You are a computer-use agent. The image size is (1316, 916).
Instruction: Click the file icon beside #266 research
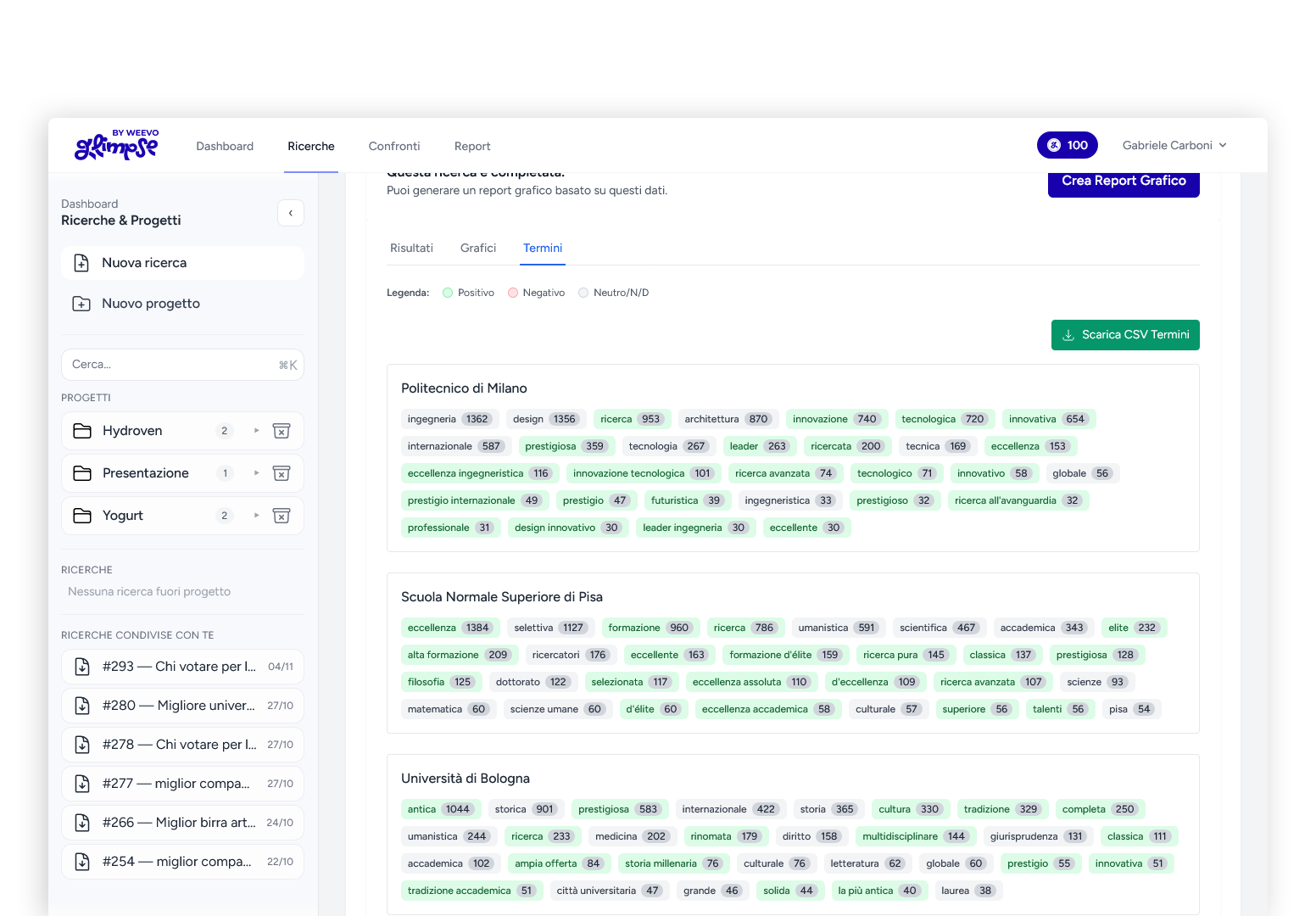[82, 823]
